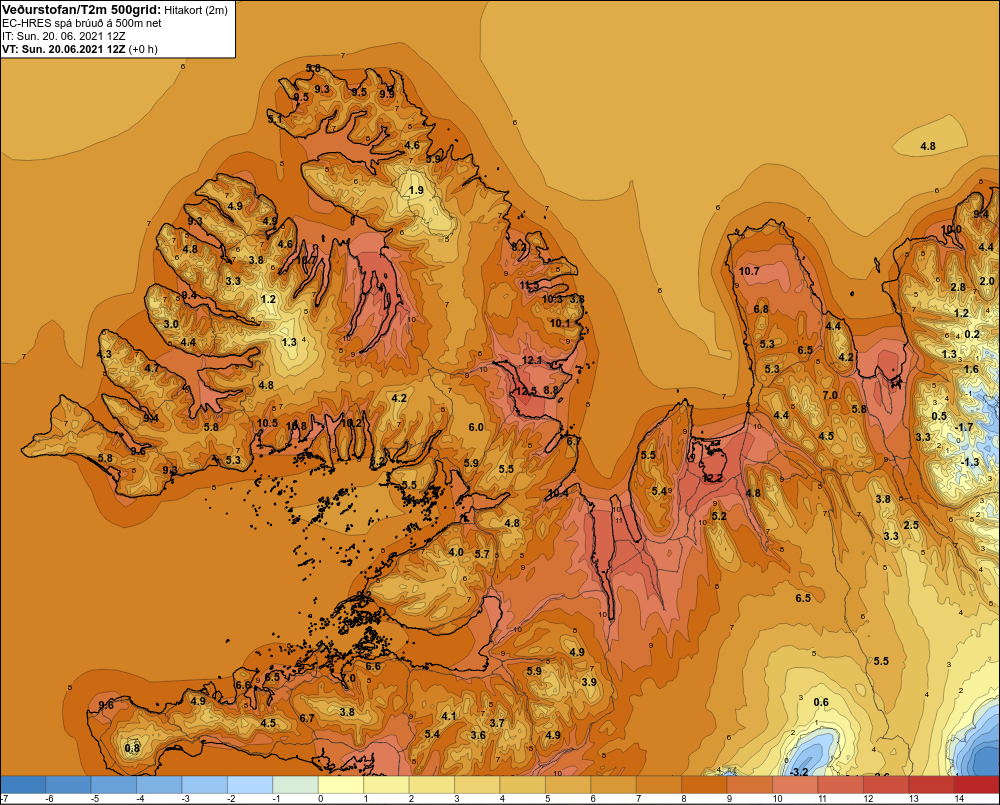Click the 11.5 temperature label

point(529,285)
